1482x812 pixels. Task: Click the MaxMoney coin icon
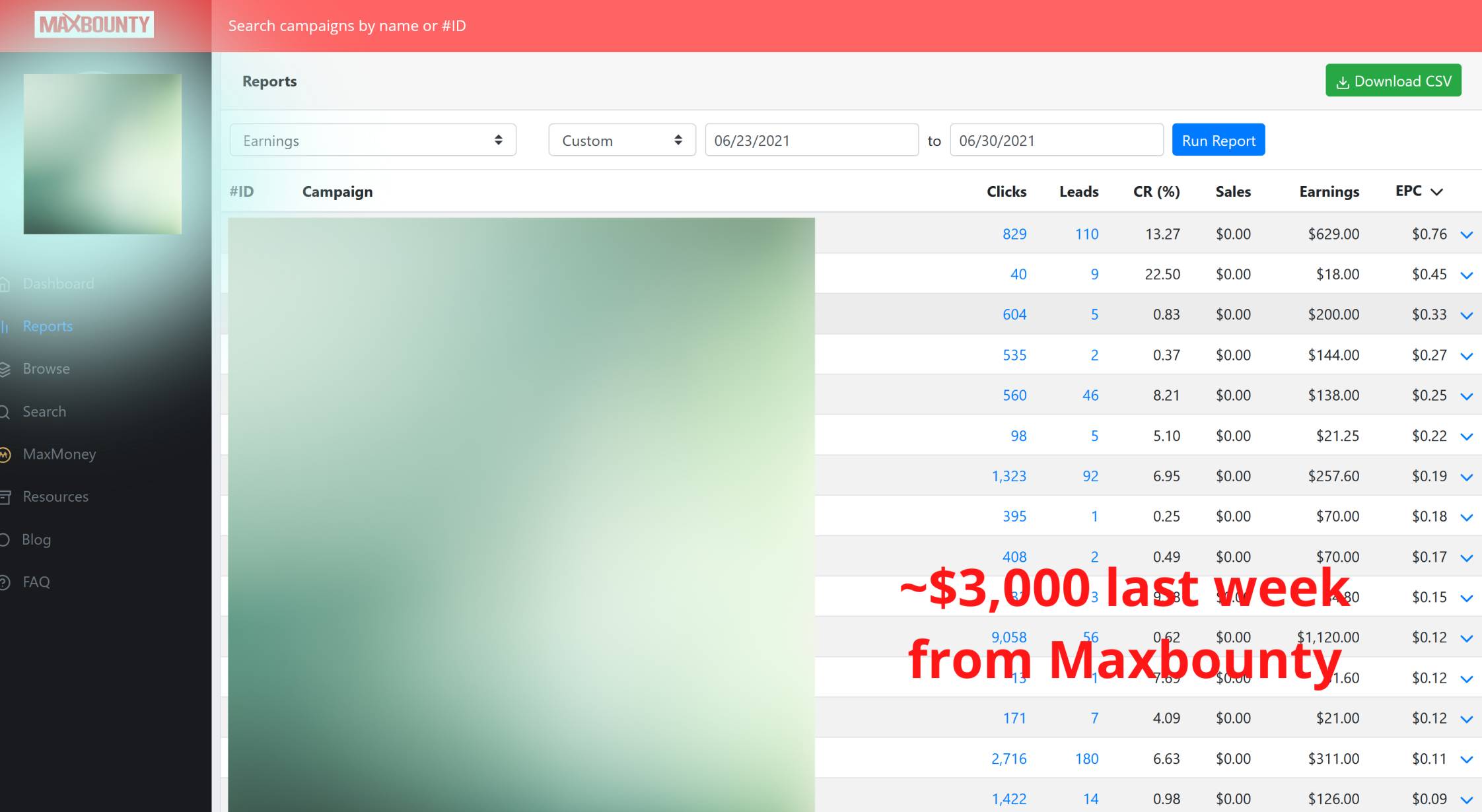click(x=5, y=454)
